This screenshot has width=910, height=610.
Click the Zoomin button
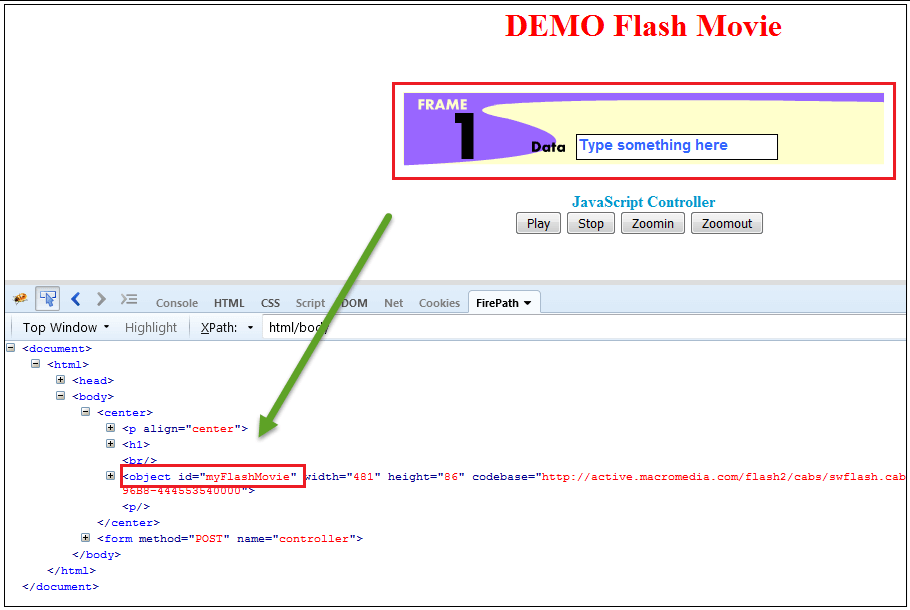pyautogui.click(x=652, y=223)
